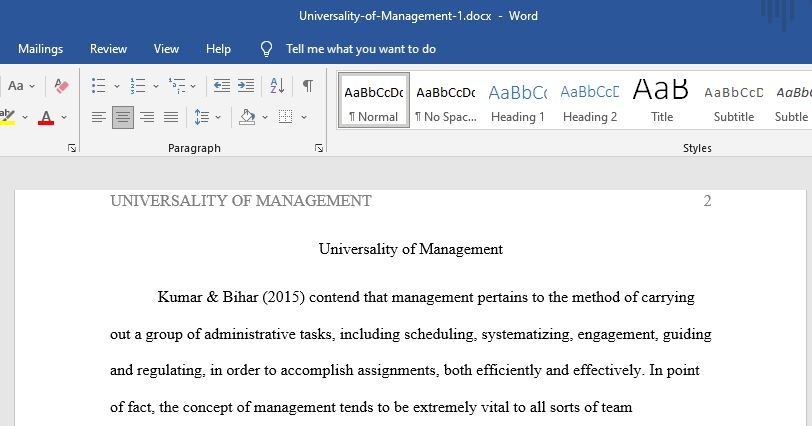812x426 pixels.
Task: Toggle Show/Hide paragraph marks
Action: coord(308,85)
